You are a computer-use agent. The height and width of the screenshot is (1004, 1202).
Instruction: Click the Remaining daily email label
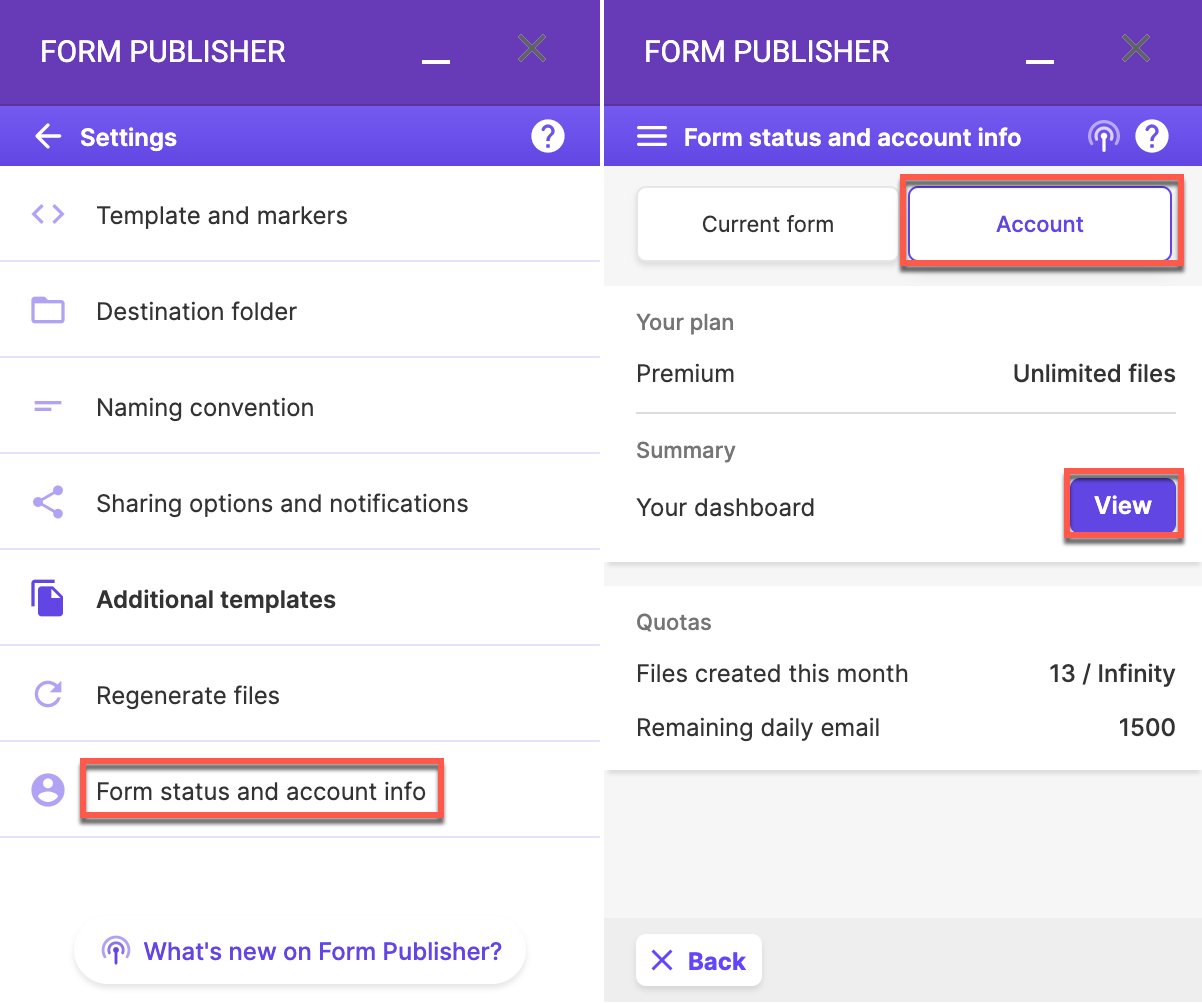[758, 727]
